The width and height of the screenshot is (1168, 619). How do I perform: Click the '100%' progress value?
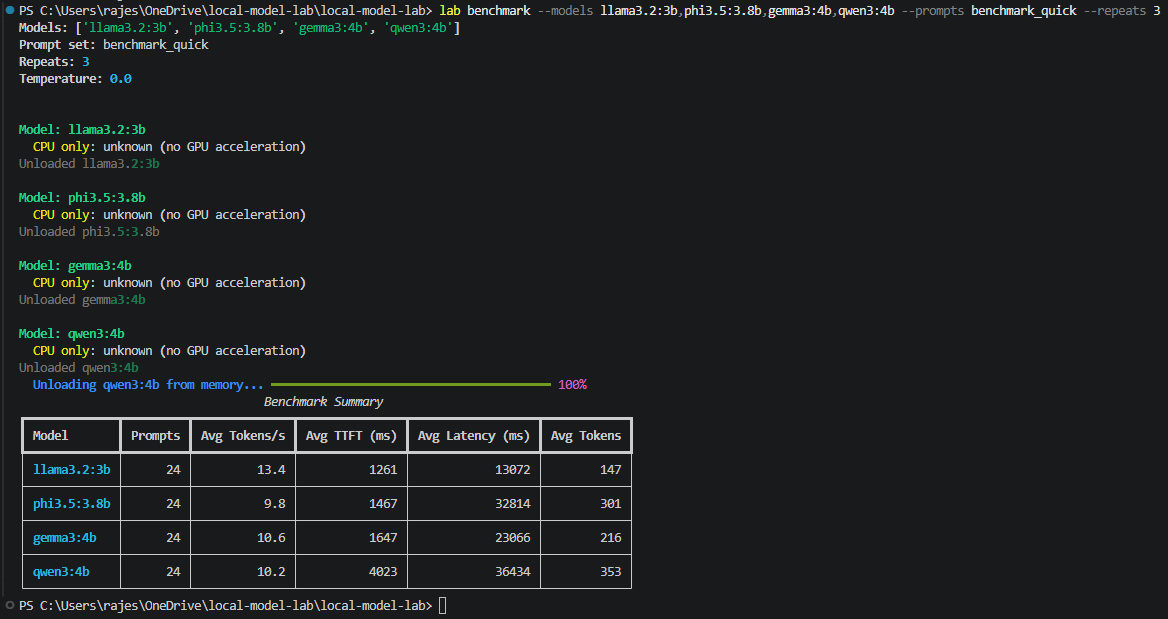click(x=573, y=385)
